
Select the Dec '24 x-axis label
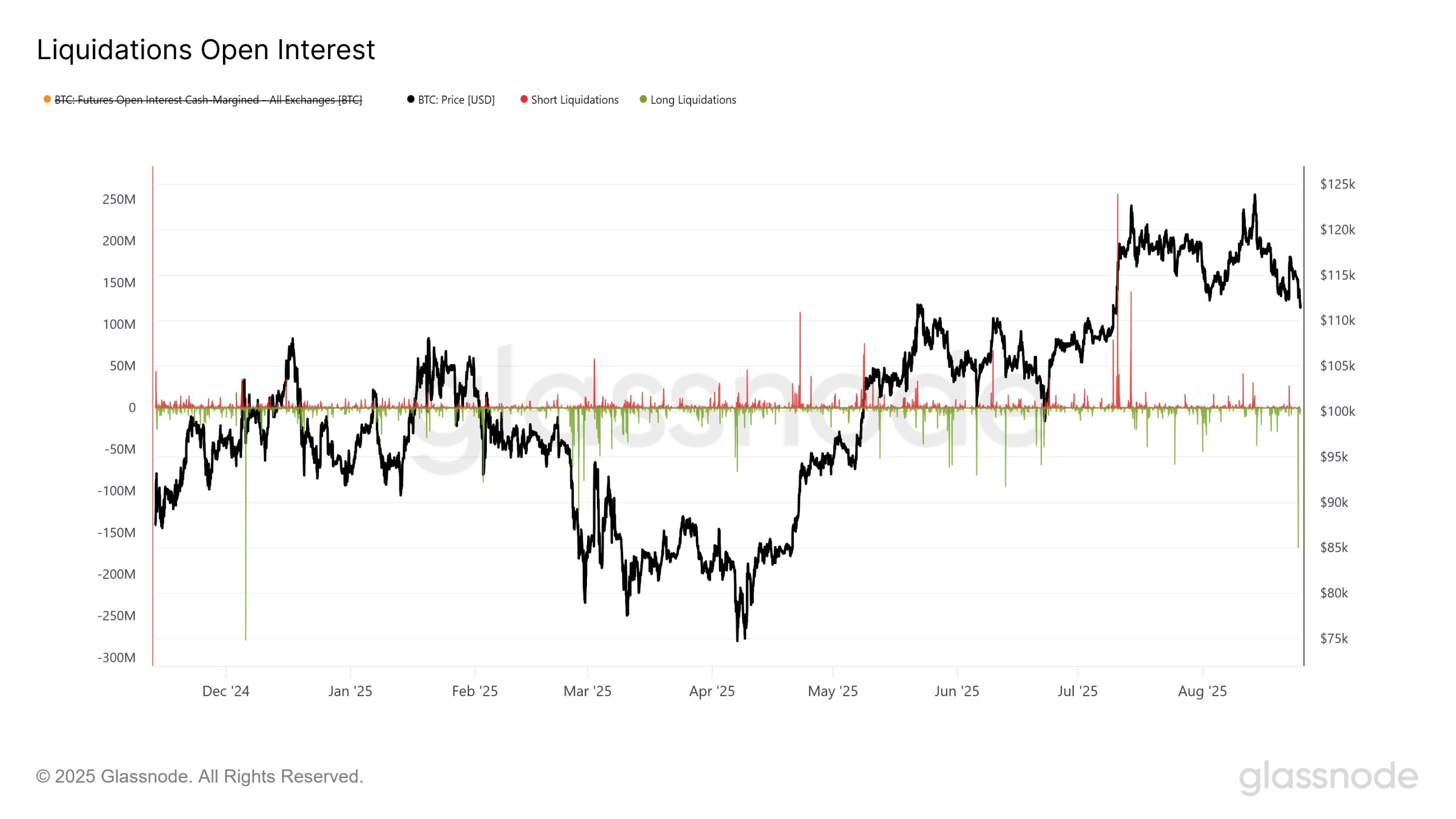[225, 691]
